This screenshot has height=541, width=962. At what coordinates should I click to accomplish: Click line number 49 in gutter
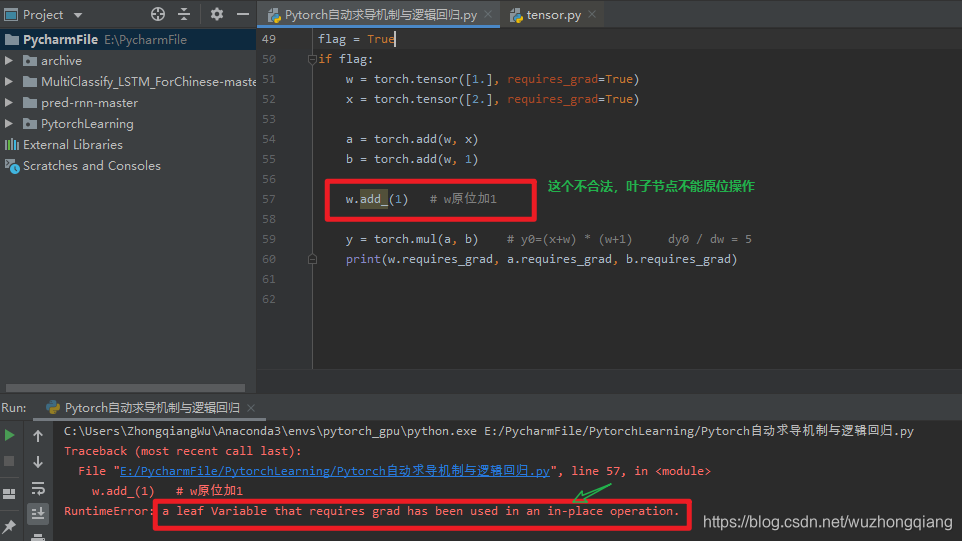(x=269, y=39)
